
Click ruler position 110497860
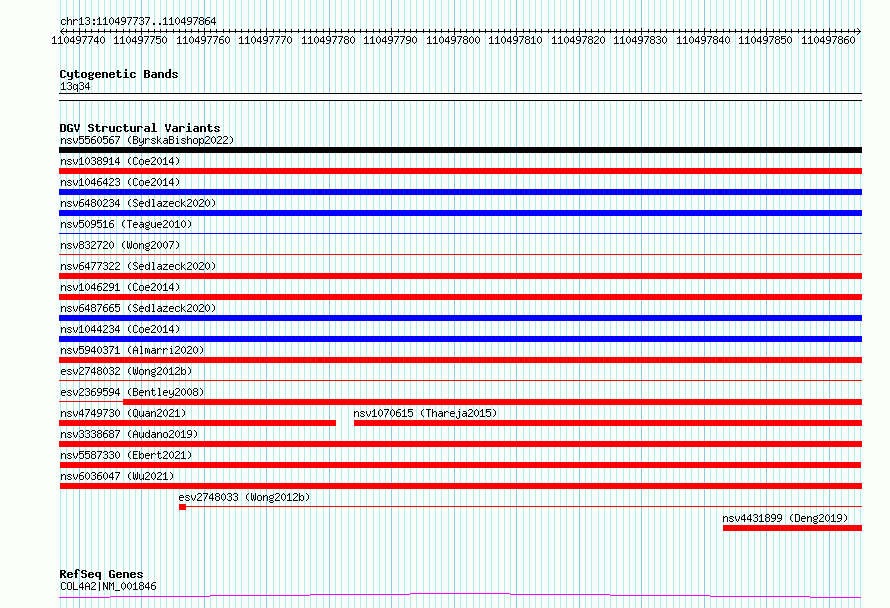[828, 40]
